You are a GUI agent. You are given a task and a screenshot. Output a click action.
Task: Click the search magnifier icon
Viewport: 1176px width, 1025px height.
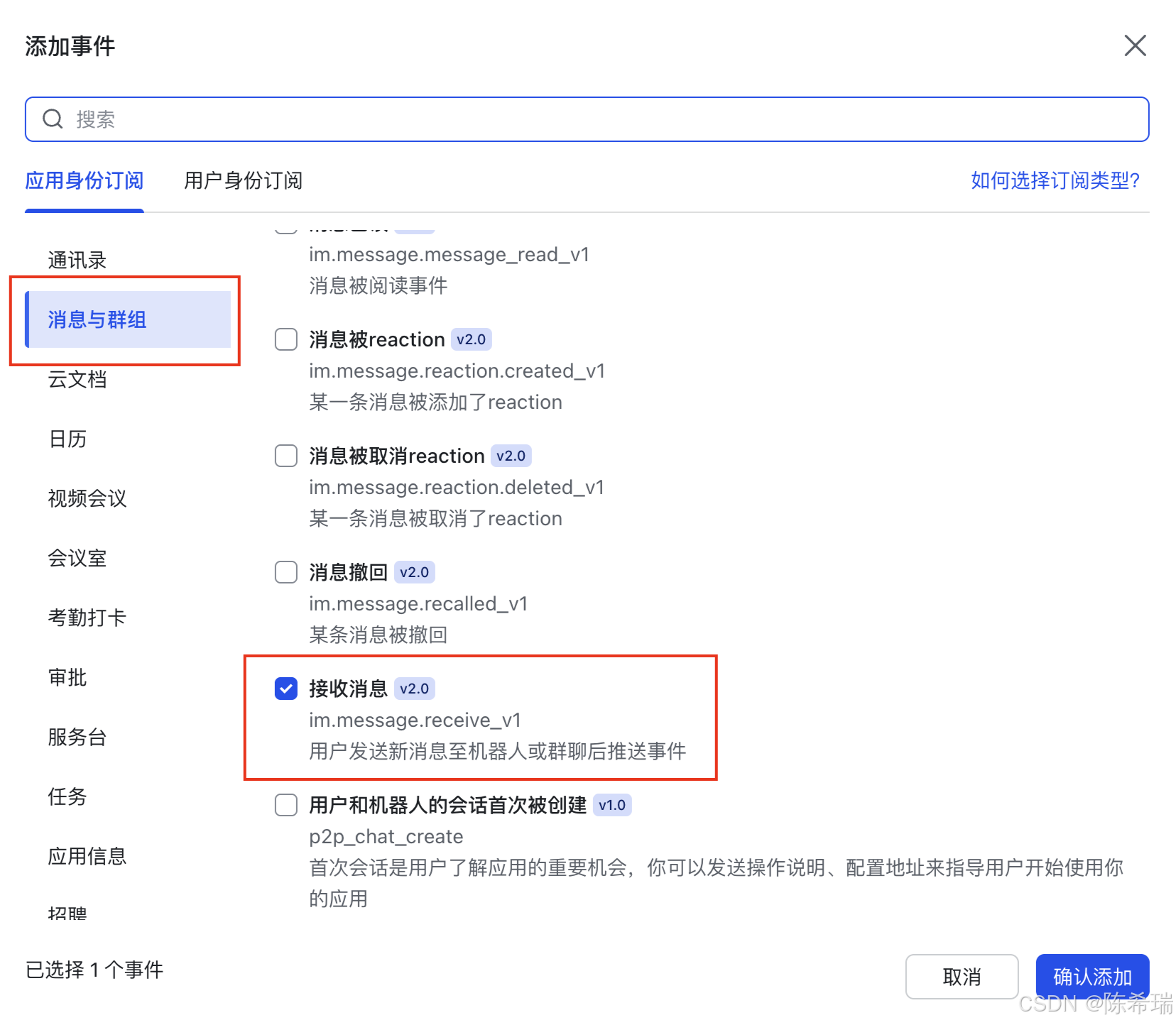pyautogui.click(x=53, y=119)
